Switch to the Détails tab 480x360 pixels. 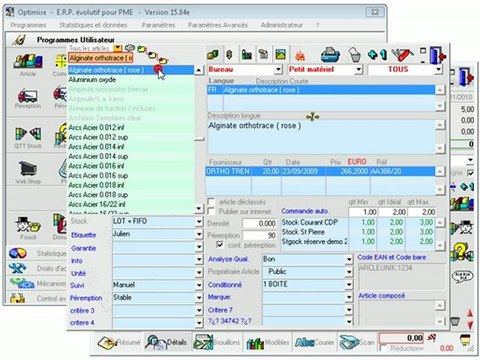pos(168,342)
